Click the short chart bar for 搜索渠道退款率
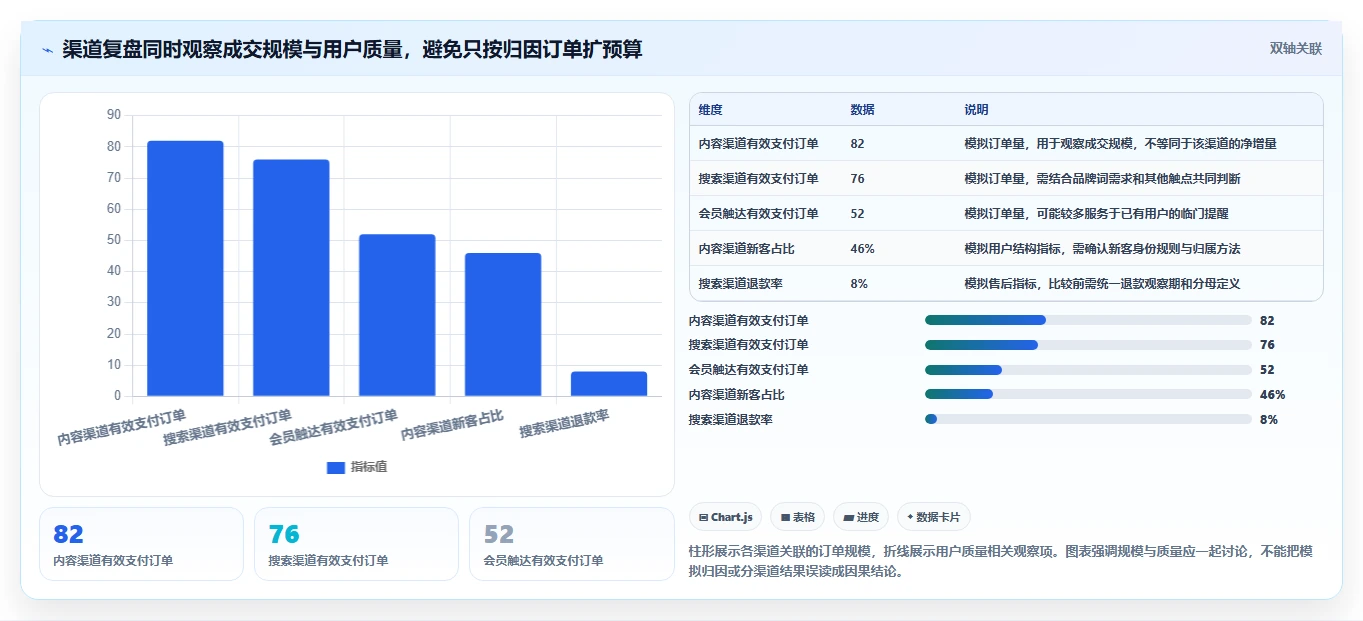The height and width of the screenshot is (621, 1363). [x=609, y=384]
